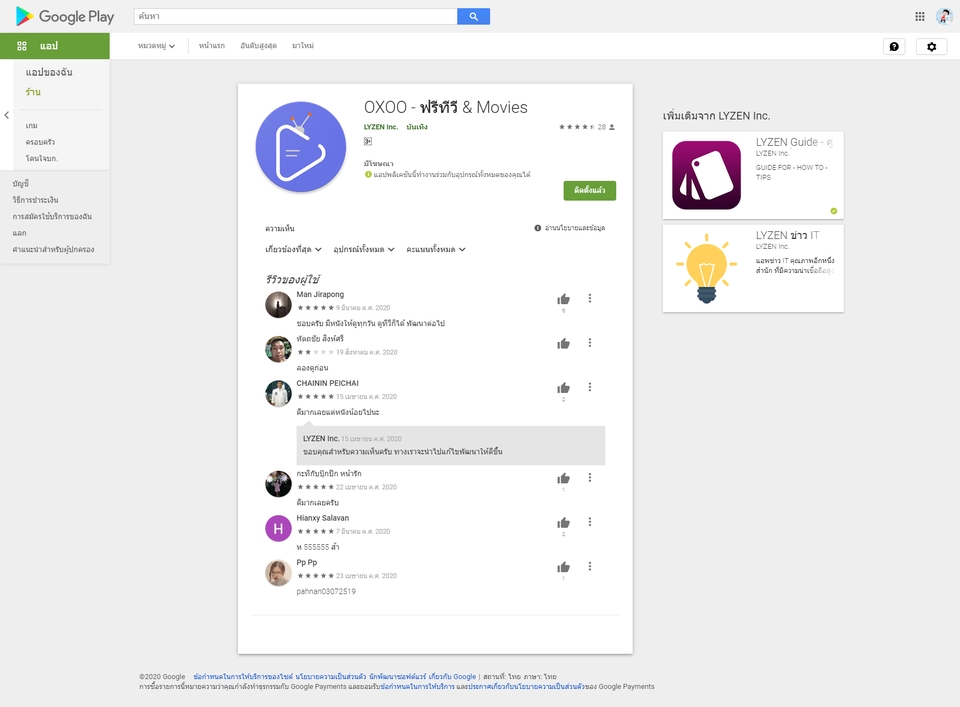This screenshot has width=960, height=707.
Task: Open more options for Man Jirapong's review
Action: coord(590,298)
